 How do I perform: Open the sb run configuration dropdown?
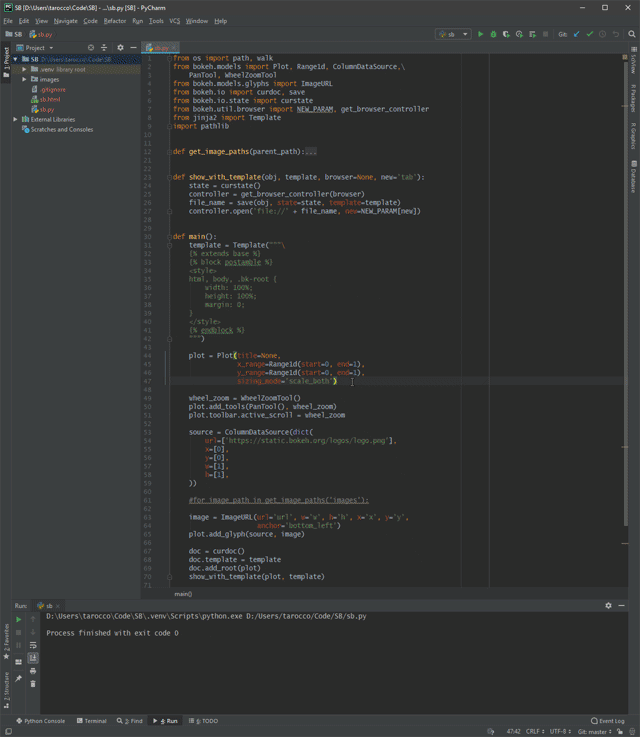(x=453, y=34)
